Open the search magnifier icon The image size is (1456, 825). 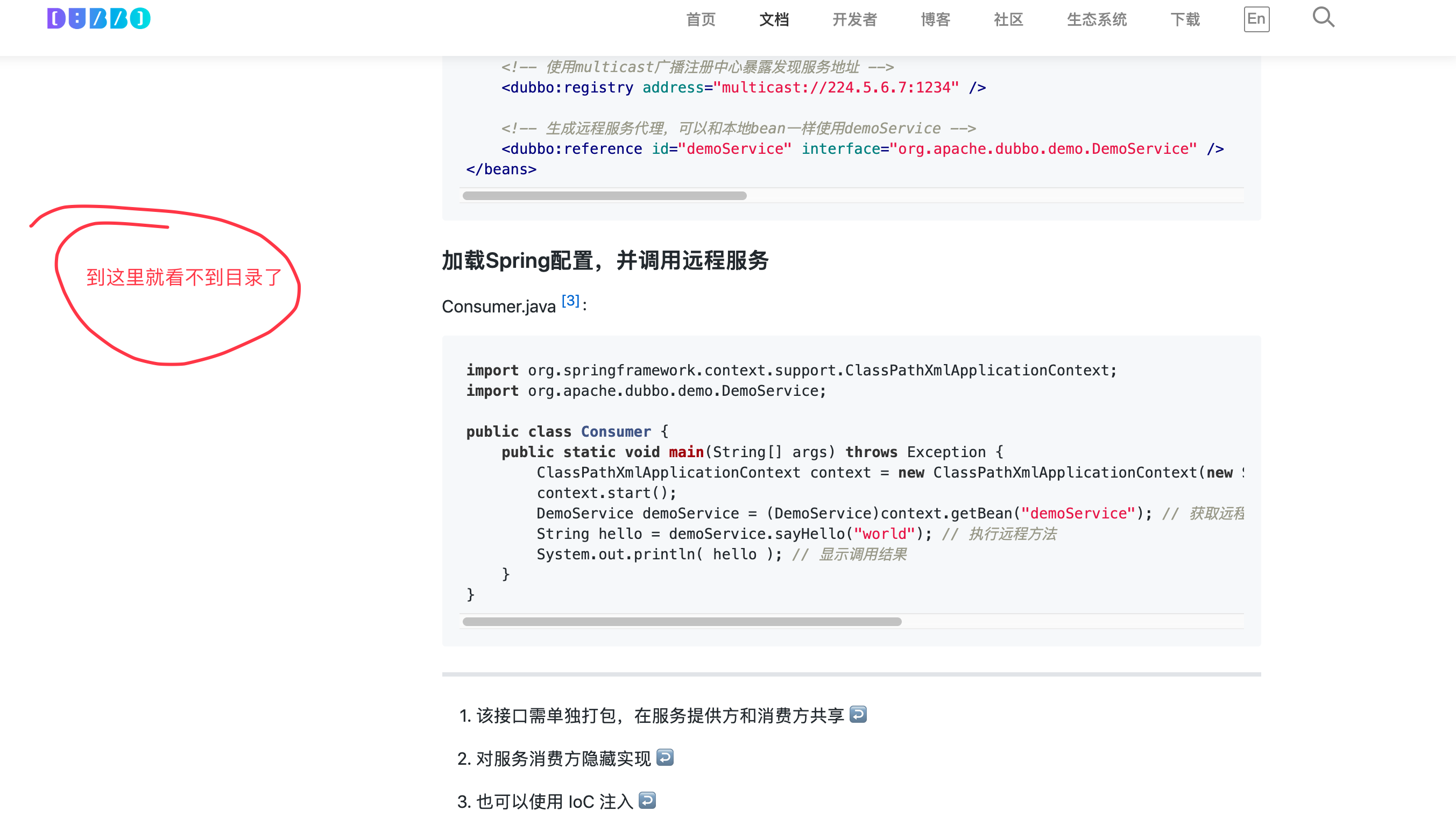[1323, 18]
